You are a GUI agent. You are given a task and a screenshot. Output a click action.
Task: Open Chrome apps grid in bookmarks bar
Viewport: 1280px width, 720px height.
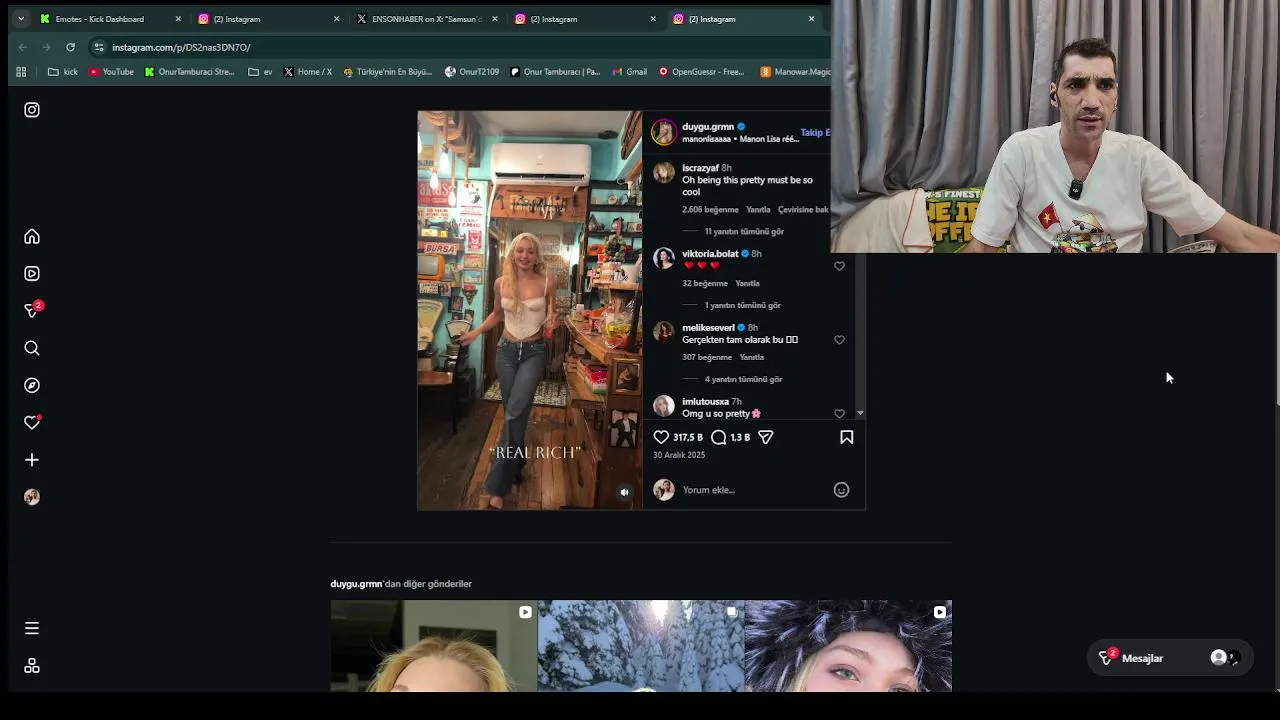(21, 72)
